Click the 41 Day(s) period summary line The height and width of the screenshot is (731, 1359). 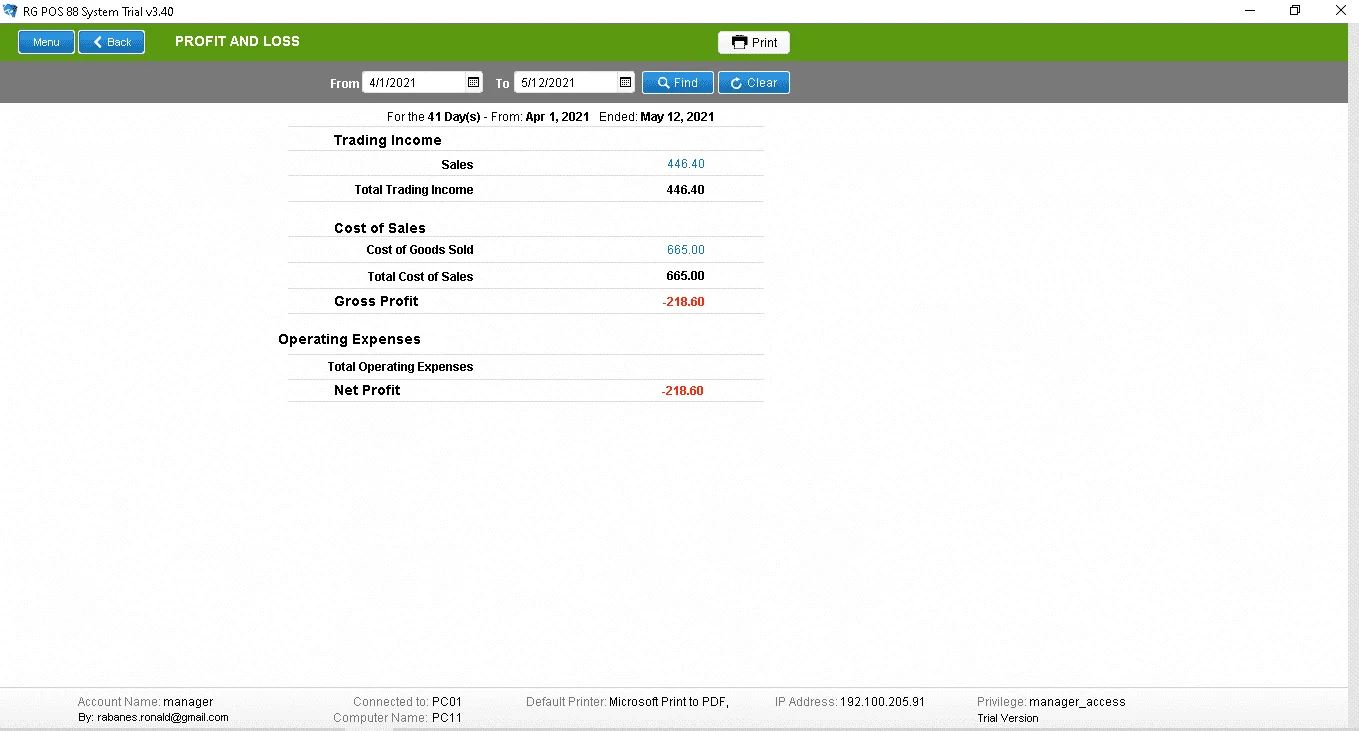coord(550,117)
